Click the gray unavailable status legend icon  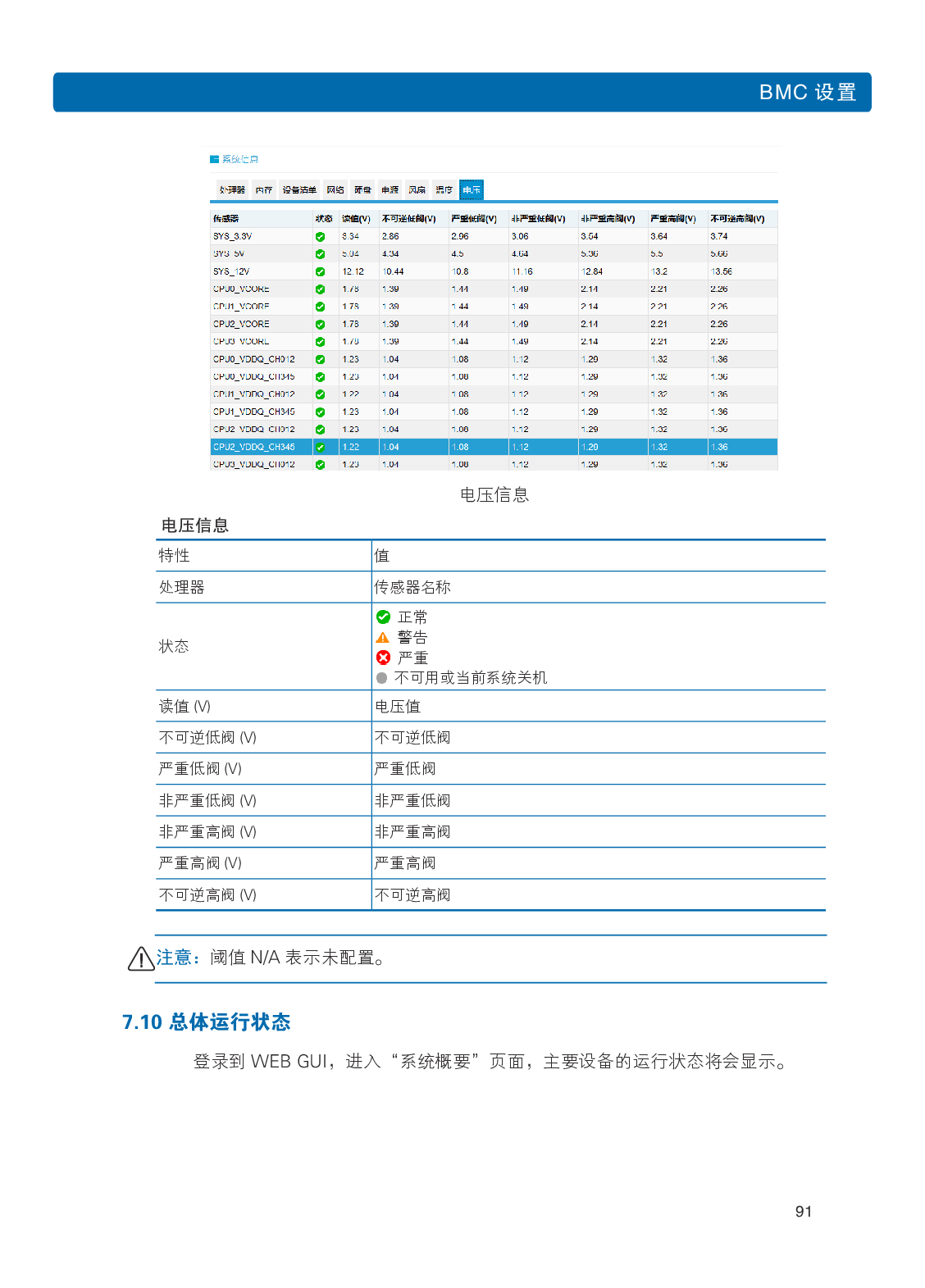pyautogui.click(x=381, y=678)
